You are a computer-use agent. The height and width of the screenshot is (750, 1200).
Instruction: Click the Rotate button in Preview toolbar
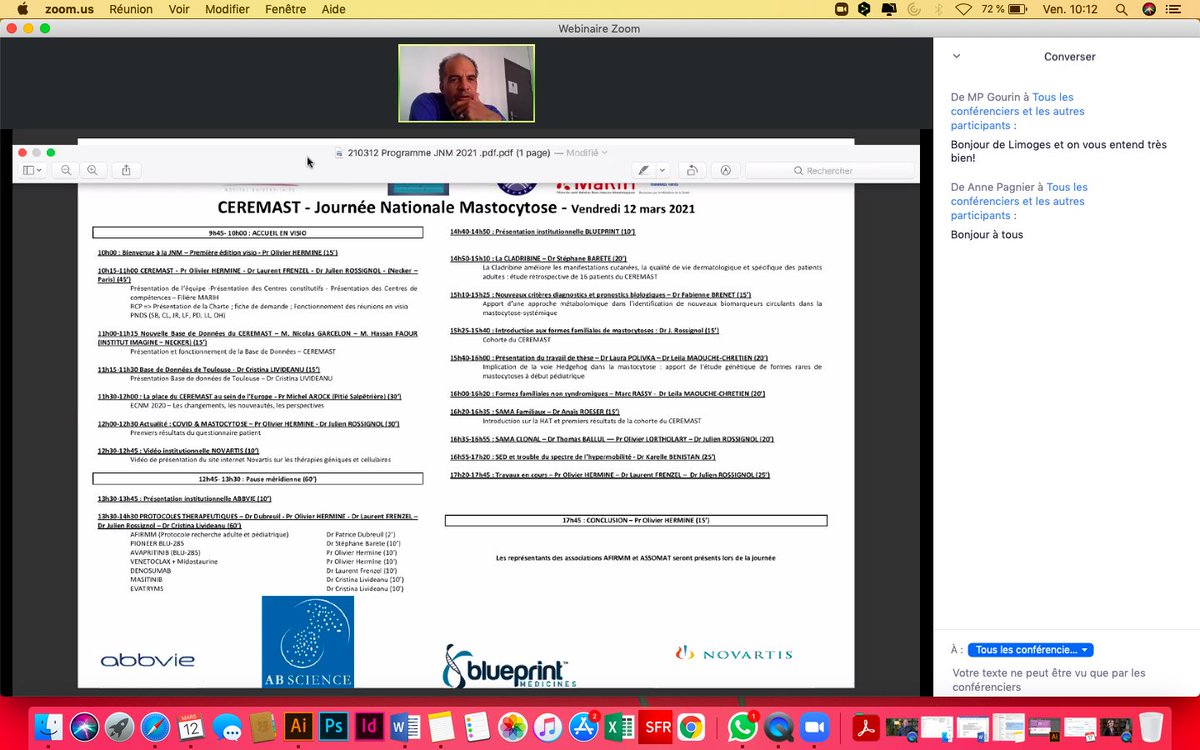tap(692, 170)
